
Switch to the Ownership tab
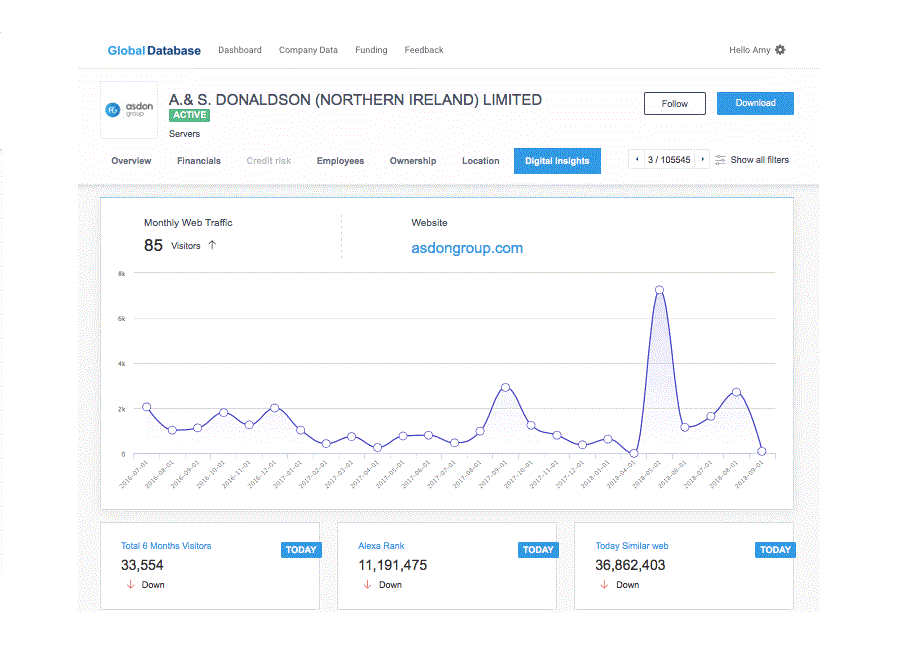tap(413, 161)
